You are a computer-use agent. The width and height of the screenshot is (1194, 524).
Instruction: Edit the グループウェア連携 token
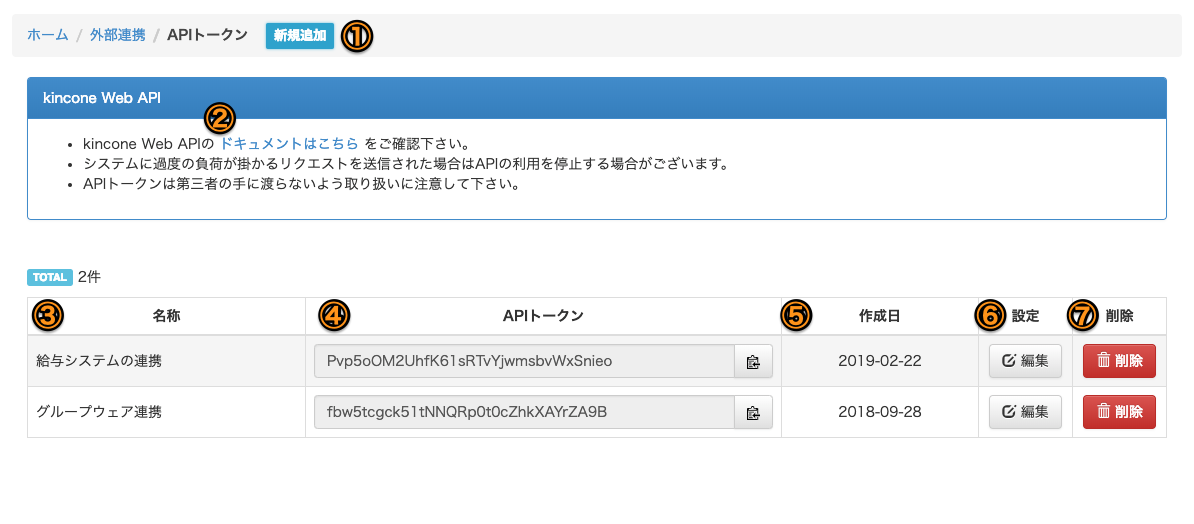point(1025,412)
